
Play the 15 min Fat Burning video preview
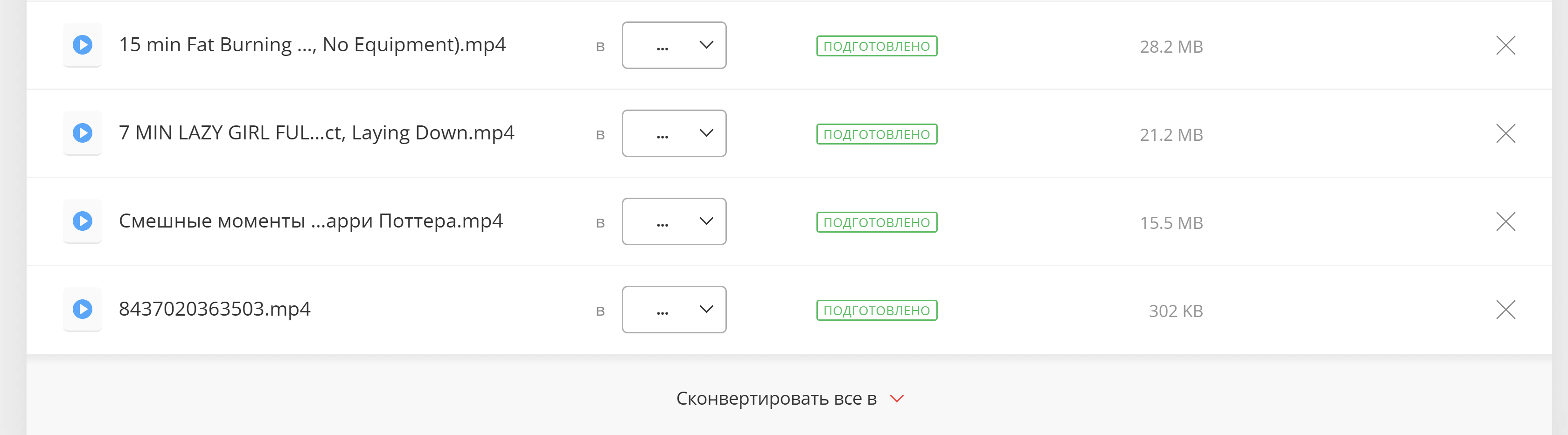click(x=82, y=45)
